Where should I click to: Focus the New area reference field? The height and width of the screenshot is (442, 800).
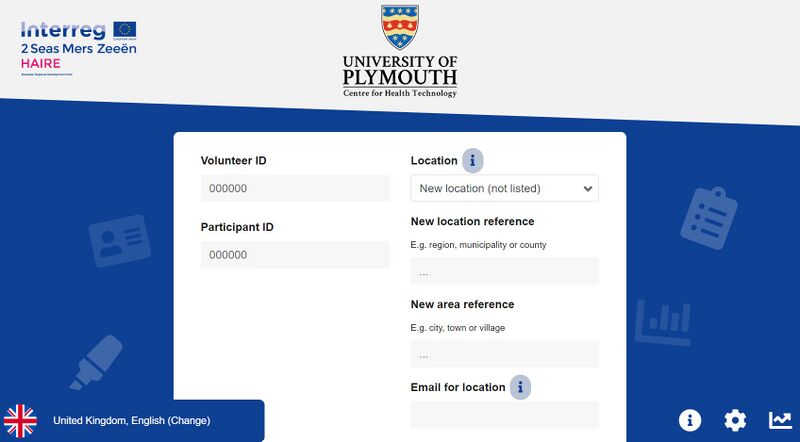pos(504,354)
